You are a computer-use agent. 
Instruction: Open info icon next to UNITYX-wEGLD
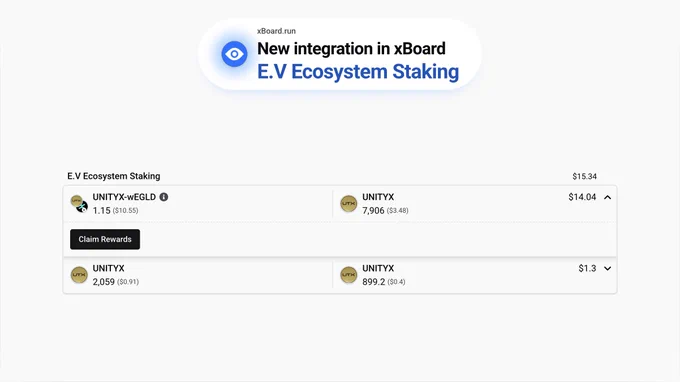pos(163,197)
